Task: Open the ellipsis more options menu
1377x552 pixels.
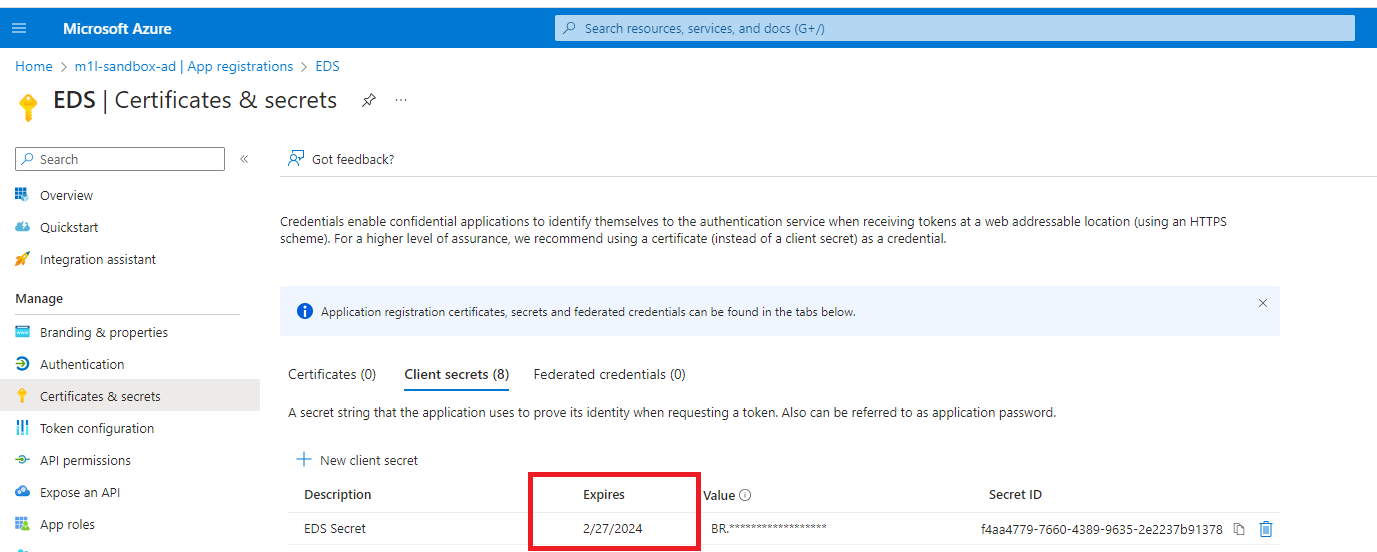Action: [x=401, y=100]
